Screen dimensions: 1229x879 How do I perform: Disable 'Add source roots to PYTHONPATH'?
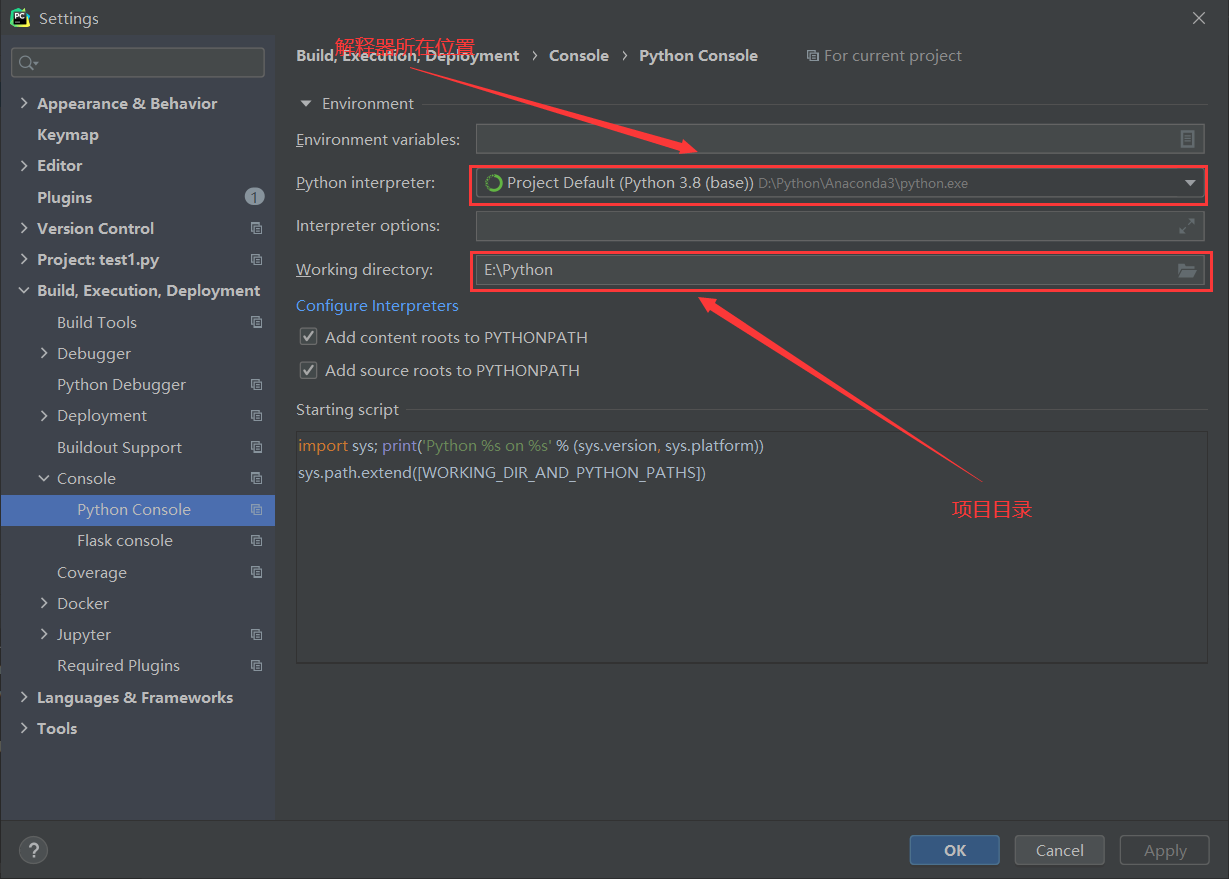tap(308, 370)
